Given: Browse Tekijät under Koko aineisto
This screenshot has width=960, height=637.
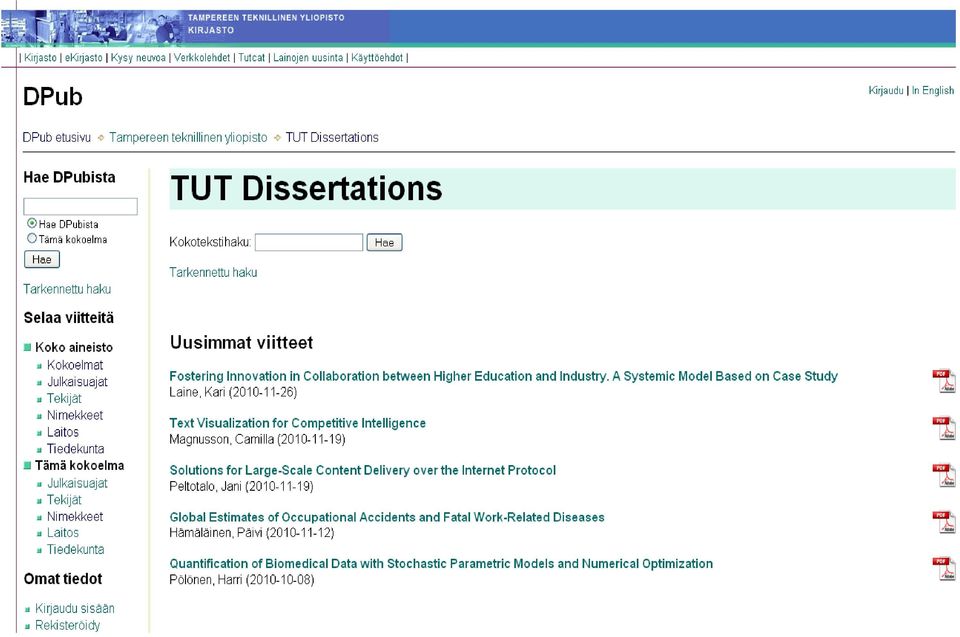Looking at the screenshot, I should (64, 398).
